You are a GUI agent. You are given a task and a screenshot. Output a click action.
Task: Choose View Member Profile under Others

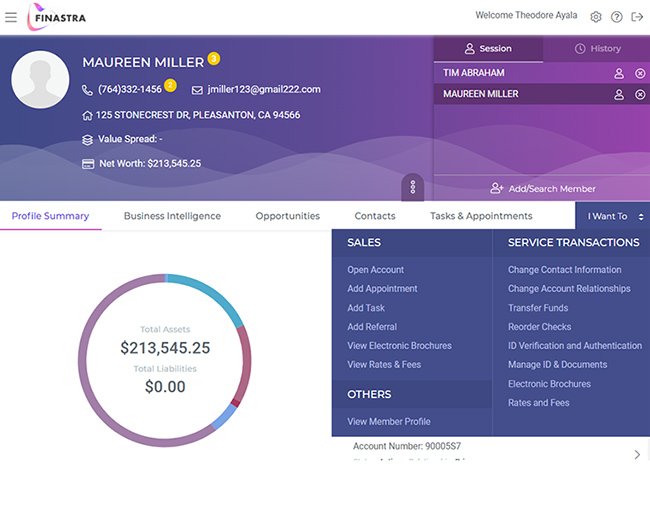coord(389,421)
